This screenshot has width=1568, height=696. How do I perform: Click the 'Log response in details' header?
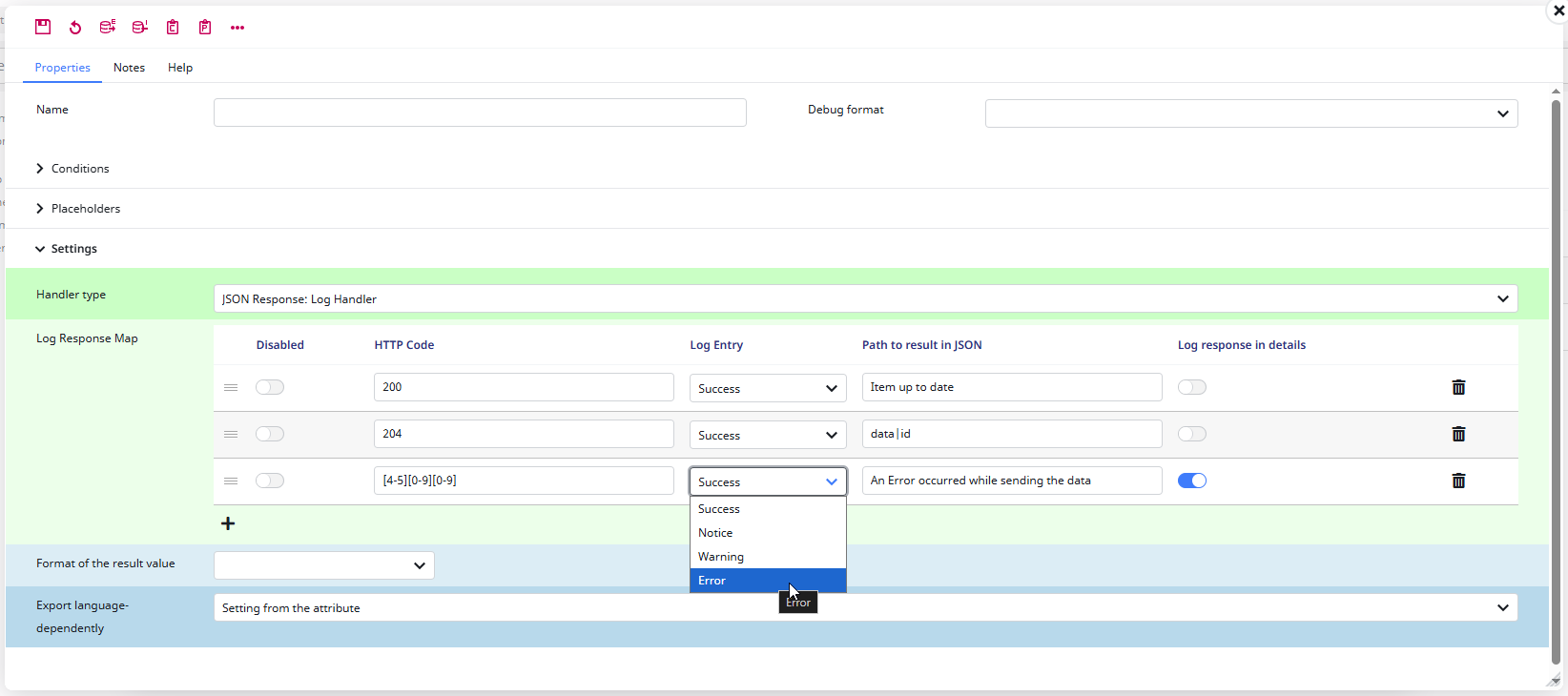click(1242, 345)
